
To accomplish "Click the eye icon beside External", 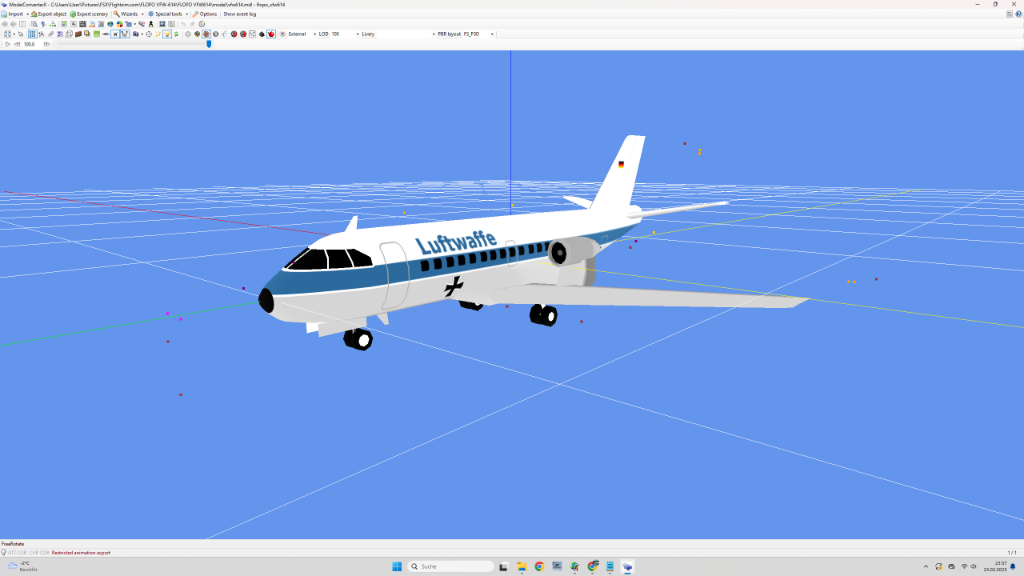I will pyautogui.click(x=283, y=34).
